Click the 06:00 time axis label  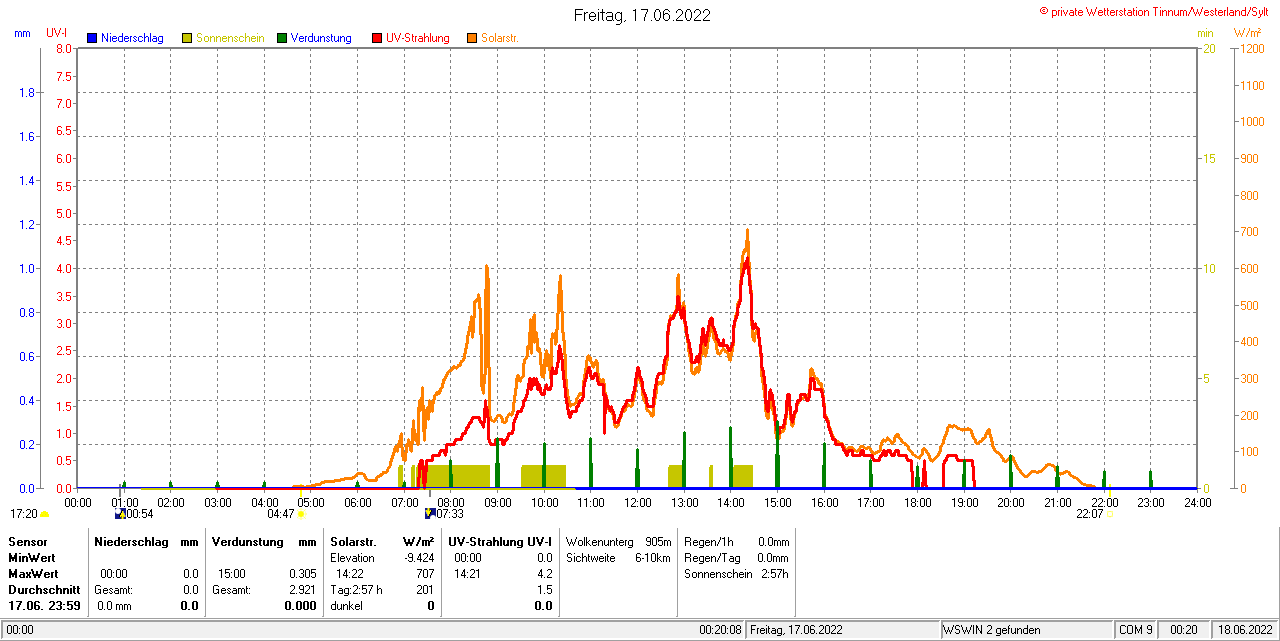[358, 502]
